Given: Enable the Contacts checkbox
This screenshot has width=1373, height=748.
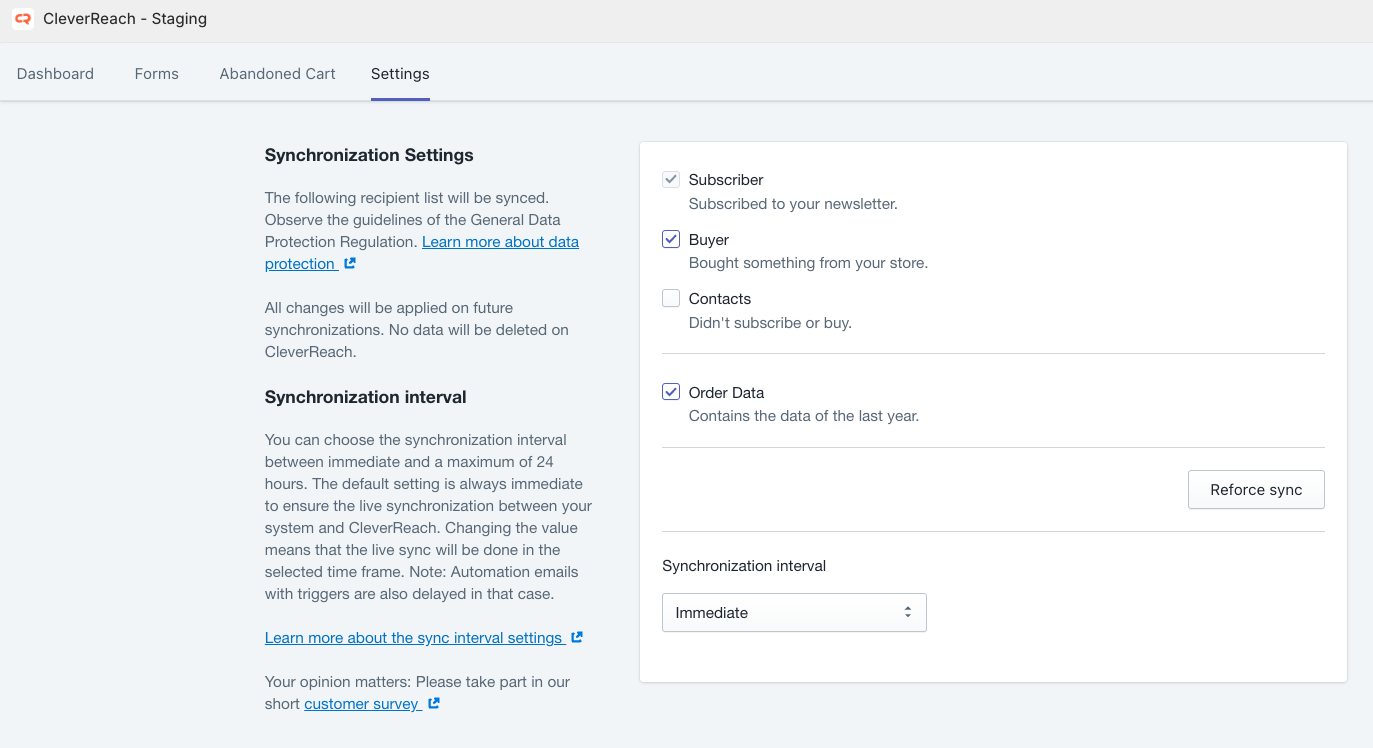Looking at the screenshot, I should pos(671,299).
